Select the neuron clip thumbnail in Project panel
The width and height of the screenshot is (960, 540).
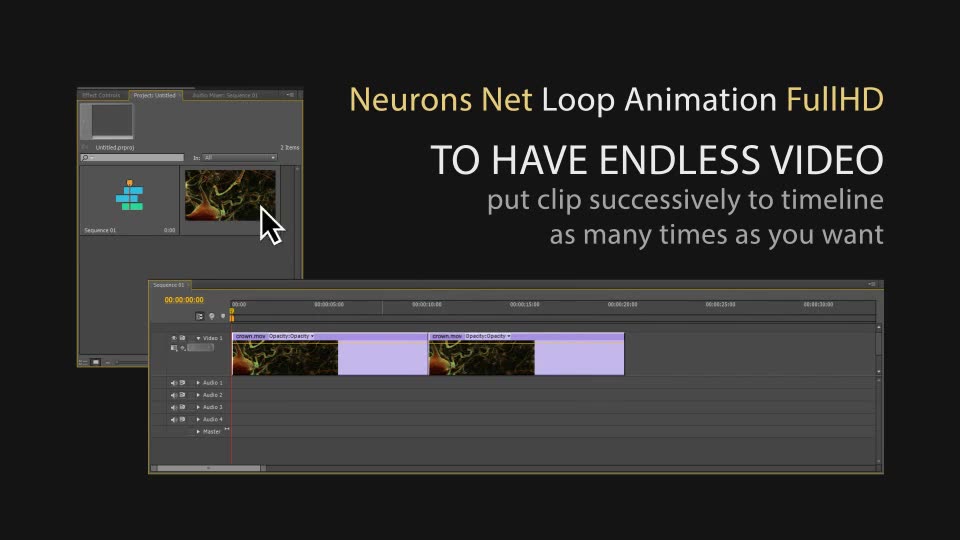pos(230,195)
